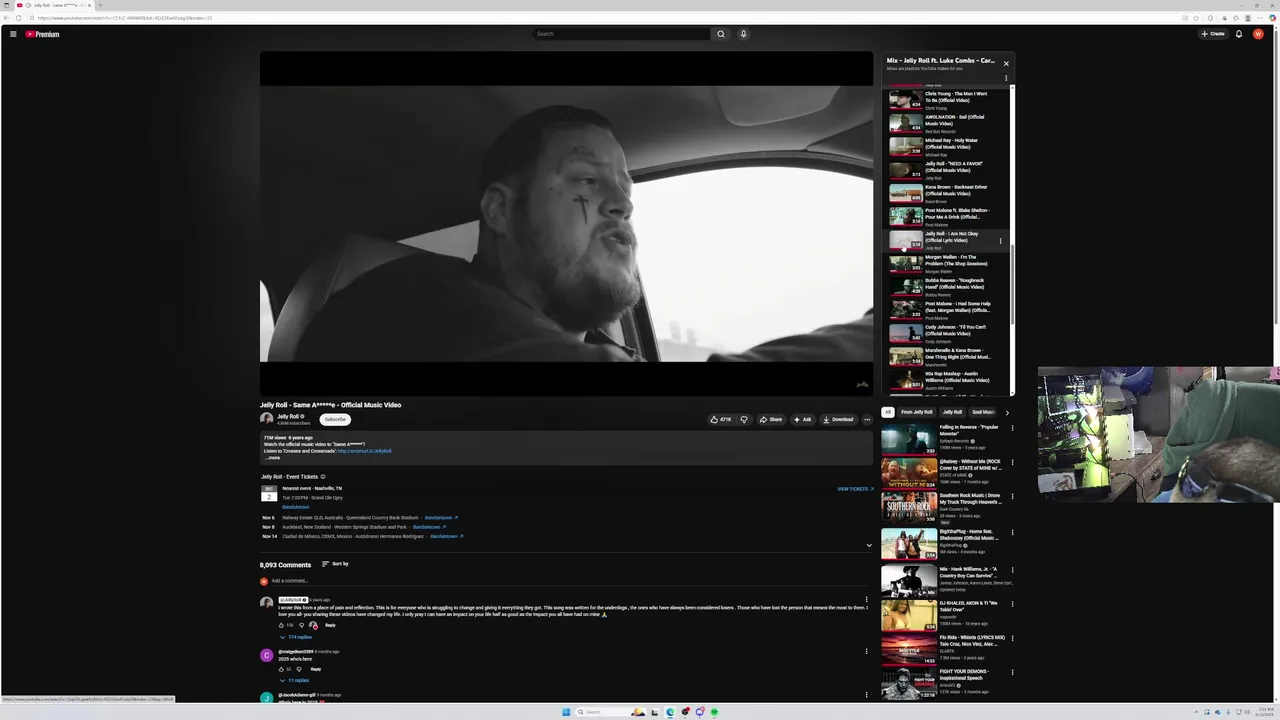
Task: Select Jelly Roll - NEED A FAVOR playlist item
Action: (947, 170)
